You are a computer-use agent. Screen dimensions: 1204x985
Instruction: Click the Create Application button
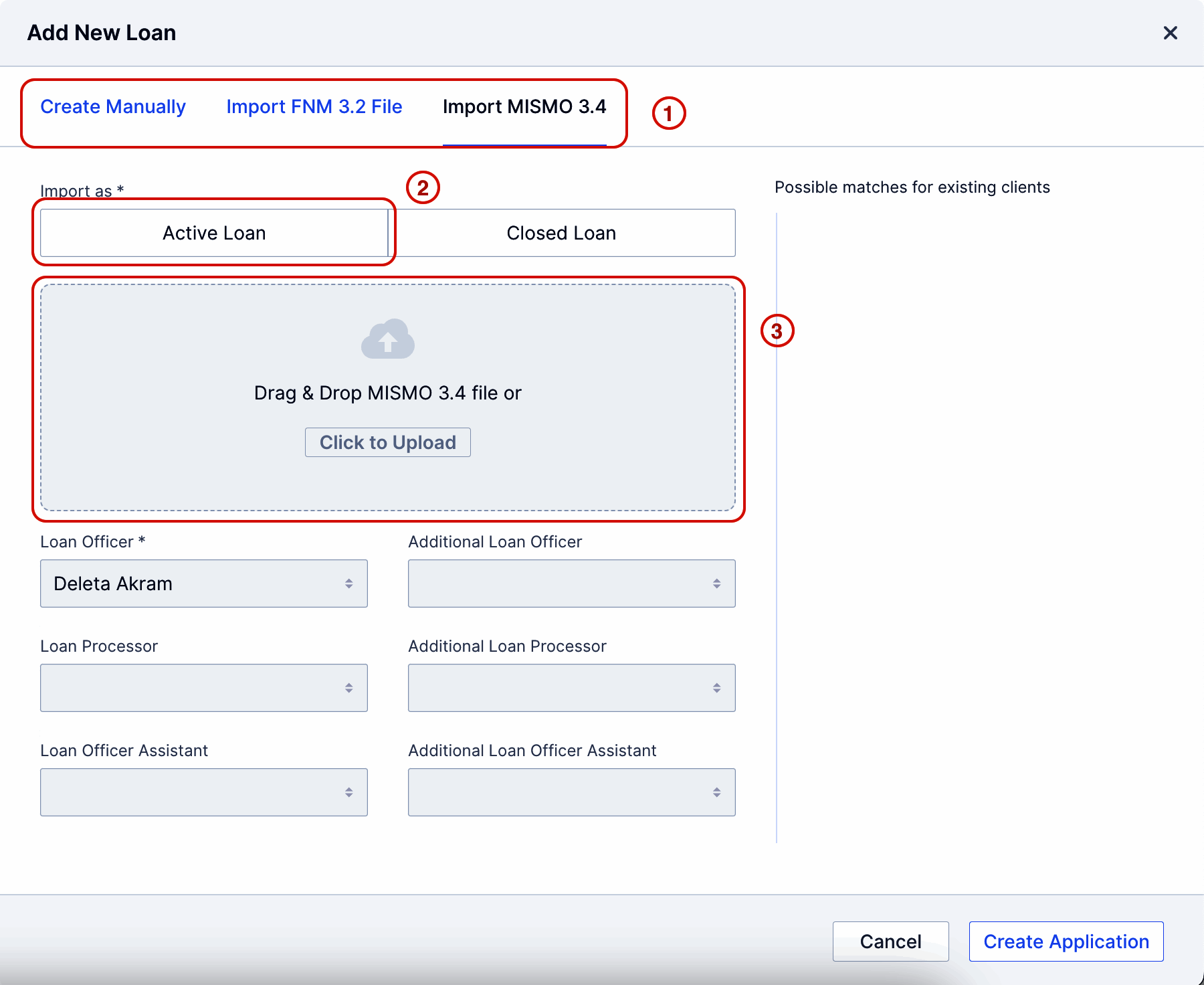[1066, 942]
